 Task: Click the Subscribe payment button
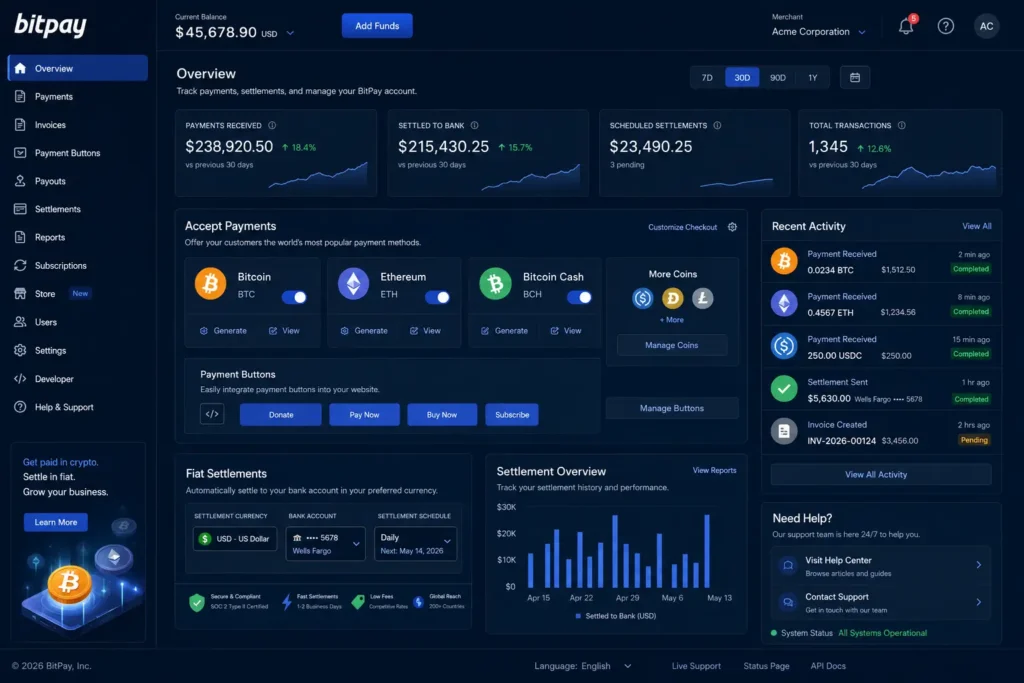coord(512,415)
